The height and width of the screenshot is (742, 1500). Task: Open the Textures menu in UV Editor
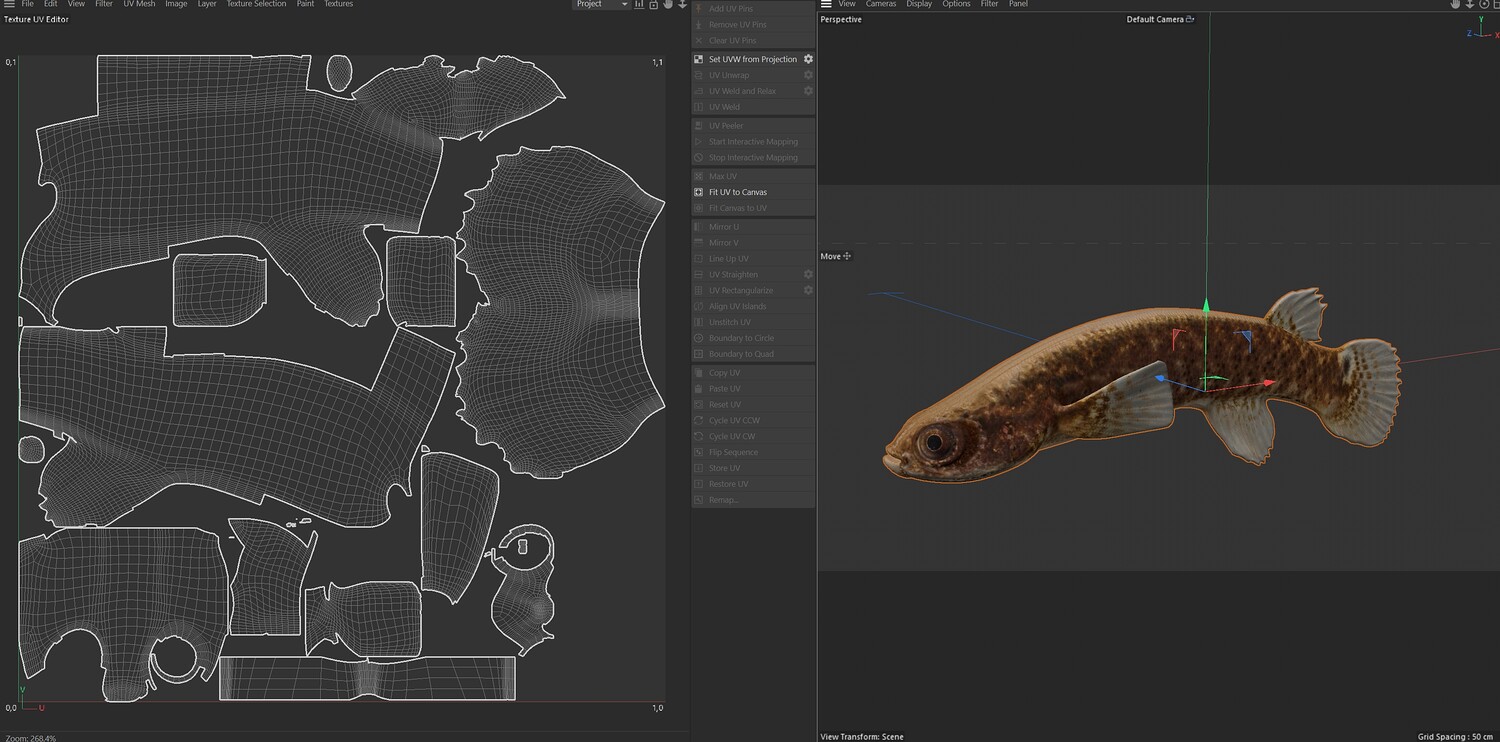point(338,4)
